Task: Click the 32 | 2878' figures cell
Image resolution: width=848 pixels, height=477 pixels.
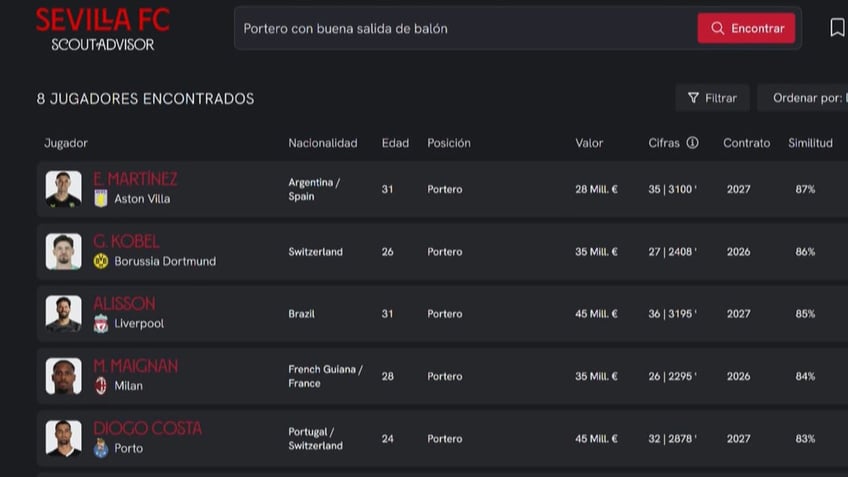Action: pos(673,439)
